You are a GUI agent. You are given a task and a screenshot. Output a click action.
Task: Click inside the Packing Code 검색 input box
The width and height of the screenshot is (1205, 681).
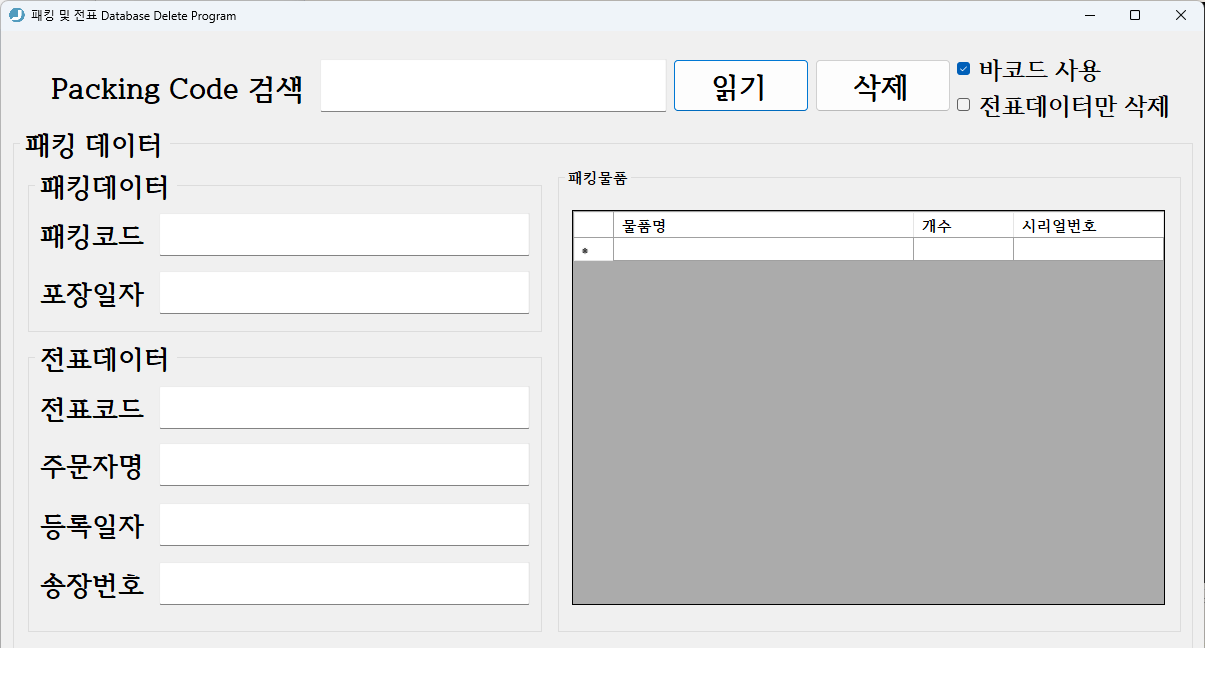pos(493,86)
